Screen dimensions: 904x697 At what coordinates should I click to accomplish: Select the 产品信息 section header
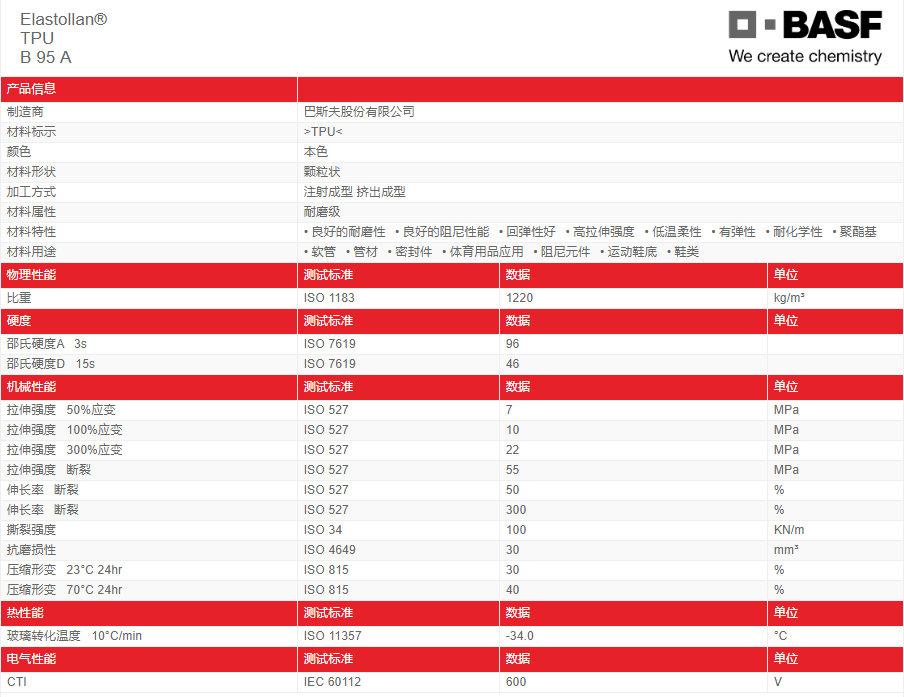tap(32, 89)
